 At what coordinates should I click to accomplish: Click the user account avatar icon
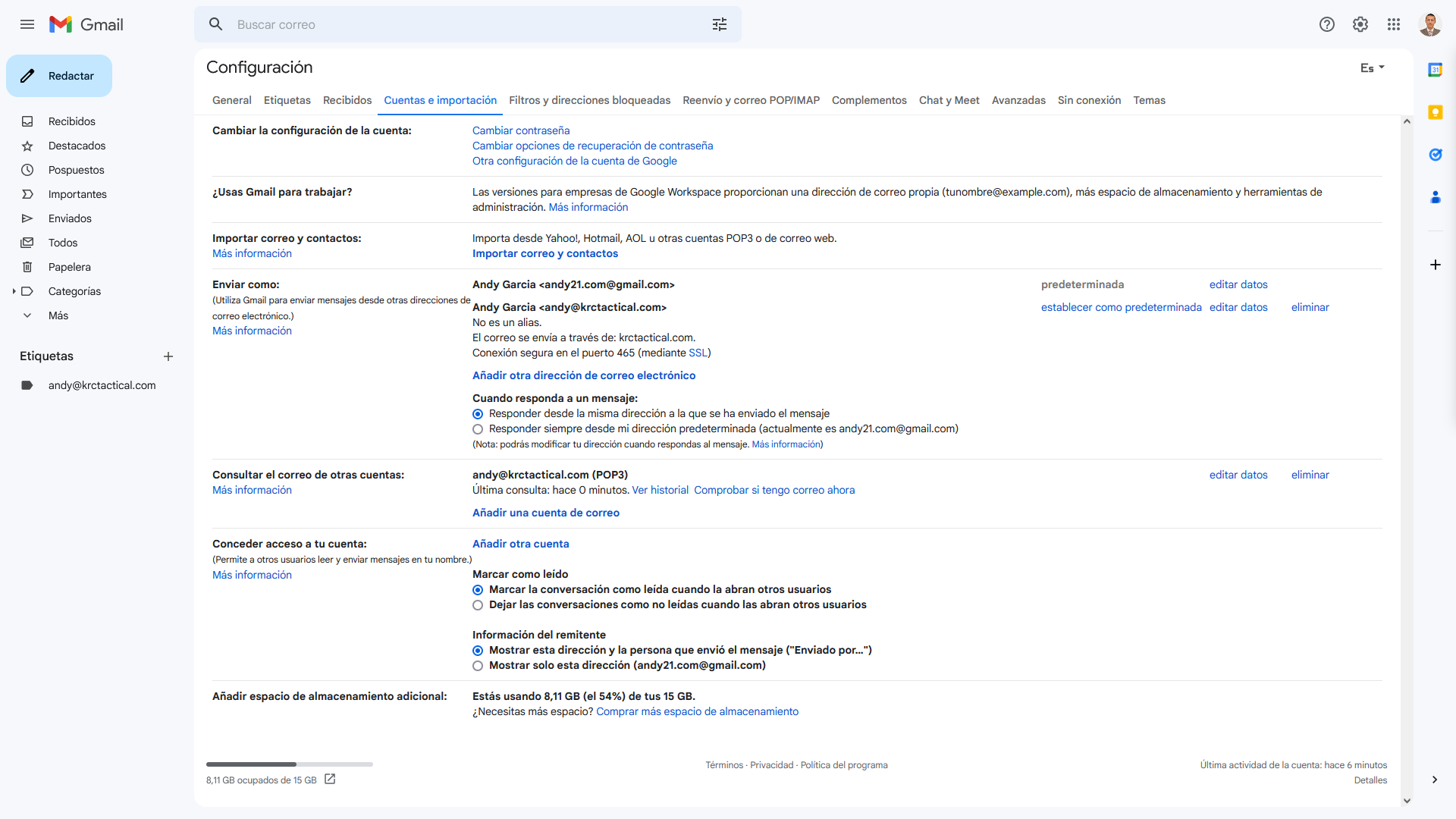[1429, 24]
